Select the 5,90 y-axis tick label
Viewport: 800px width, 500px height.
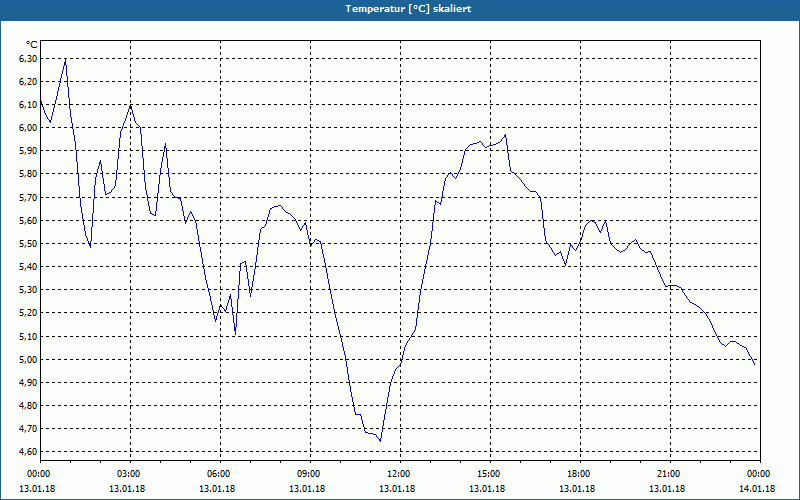[27, 151]
